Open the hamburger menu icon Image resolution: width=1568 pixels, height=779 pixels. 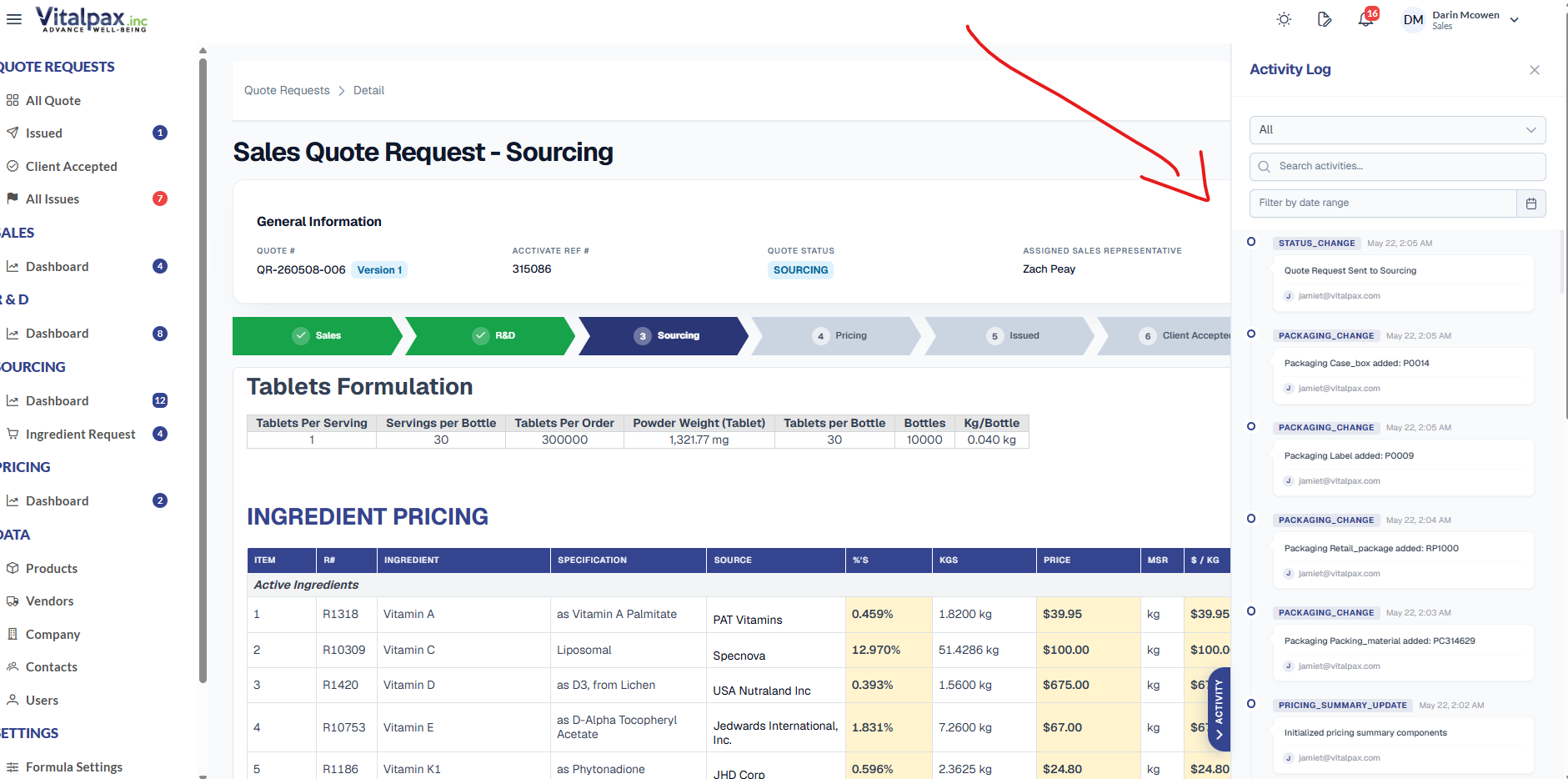pyautogui.click(x=14, y=19)
